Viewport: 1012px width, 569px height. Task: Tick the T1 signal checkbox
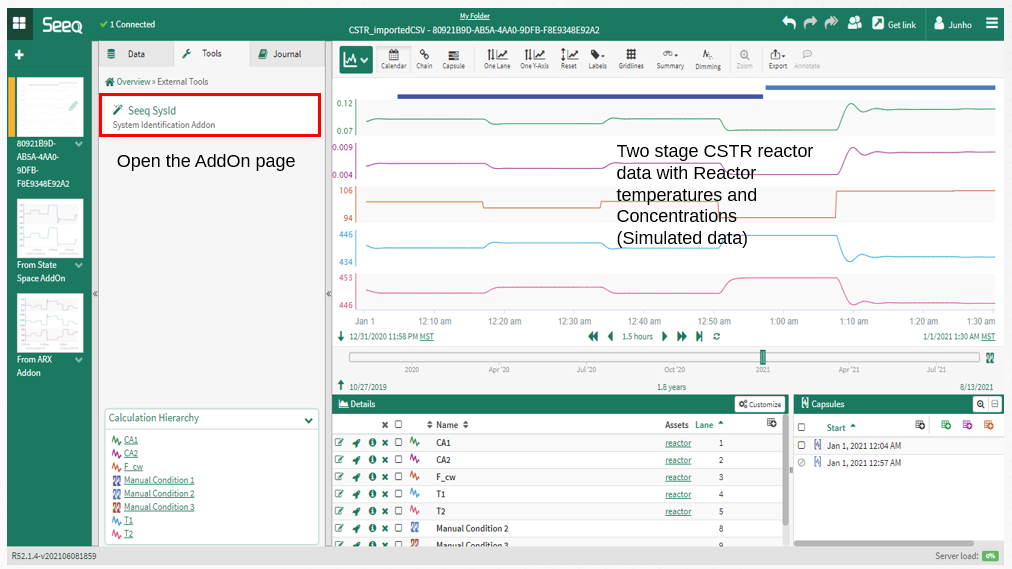(399, 494)
